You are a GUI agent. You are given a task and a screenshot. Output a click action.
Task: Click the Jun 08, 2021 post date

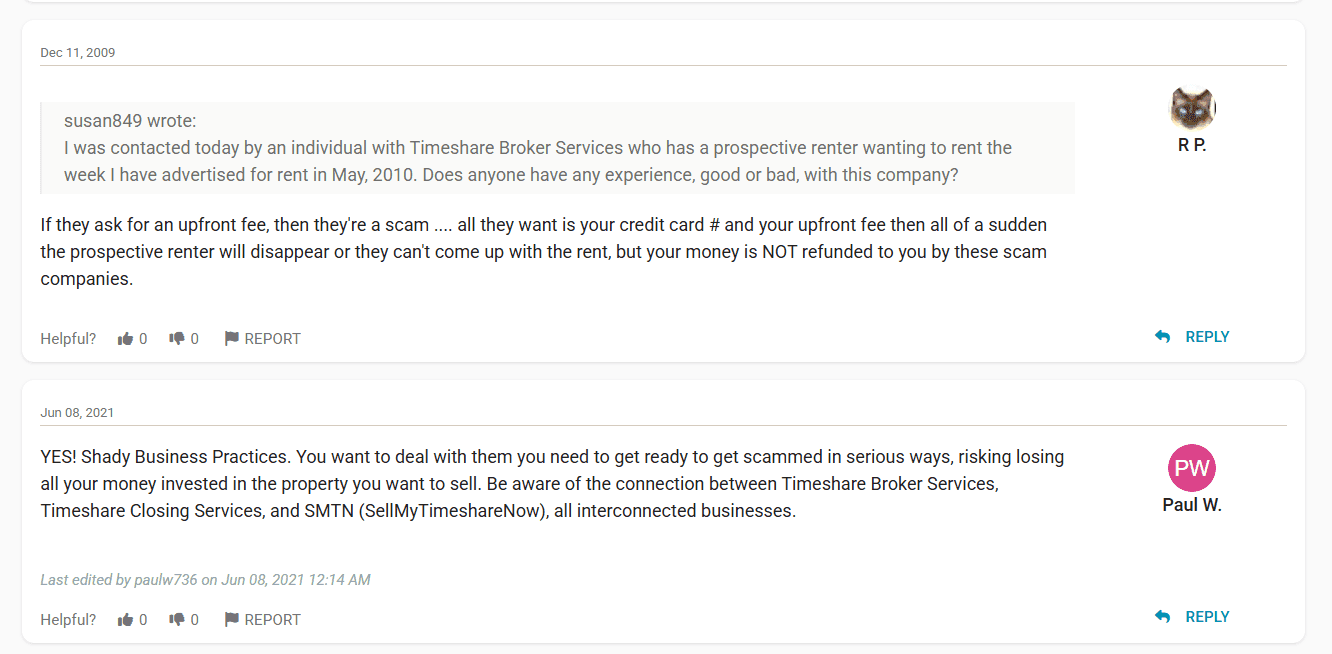click(78, 412)
